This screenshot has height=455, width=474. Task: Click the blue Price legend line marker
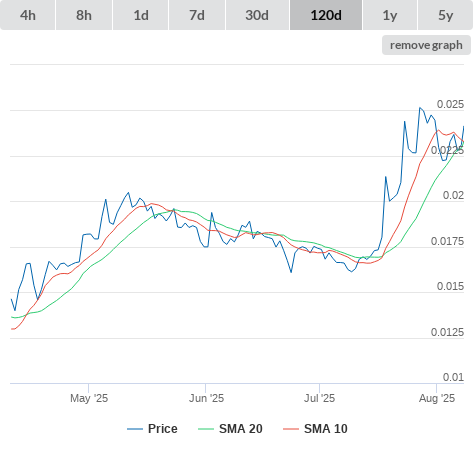point(135,429)
